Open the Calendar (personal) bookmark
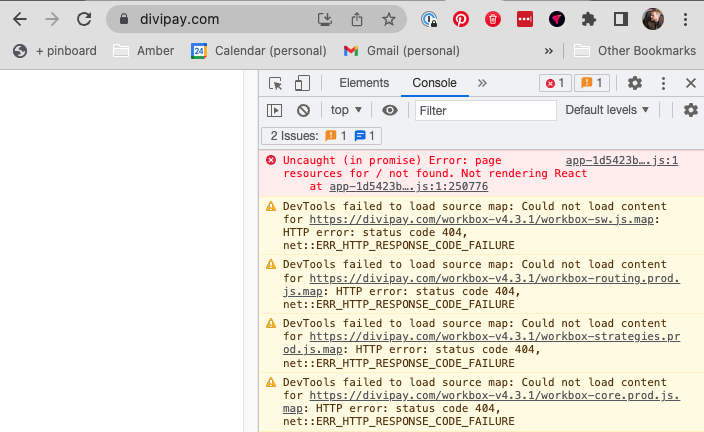Image resolution: width=704 pixels, height=432 pixels. [x=259, y=51]
